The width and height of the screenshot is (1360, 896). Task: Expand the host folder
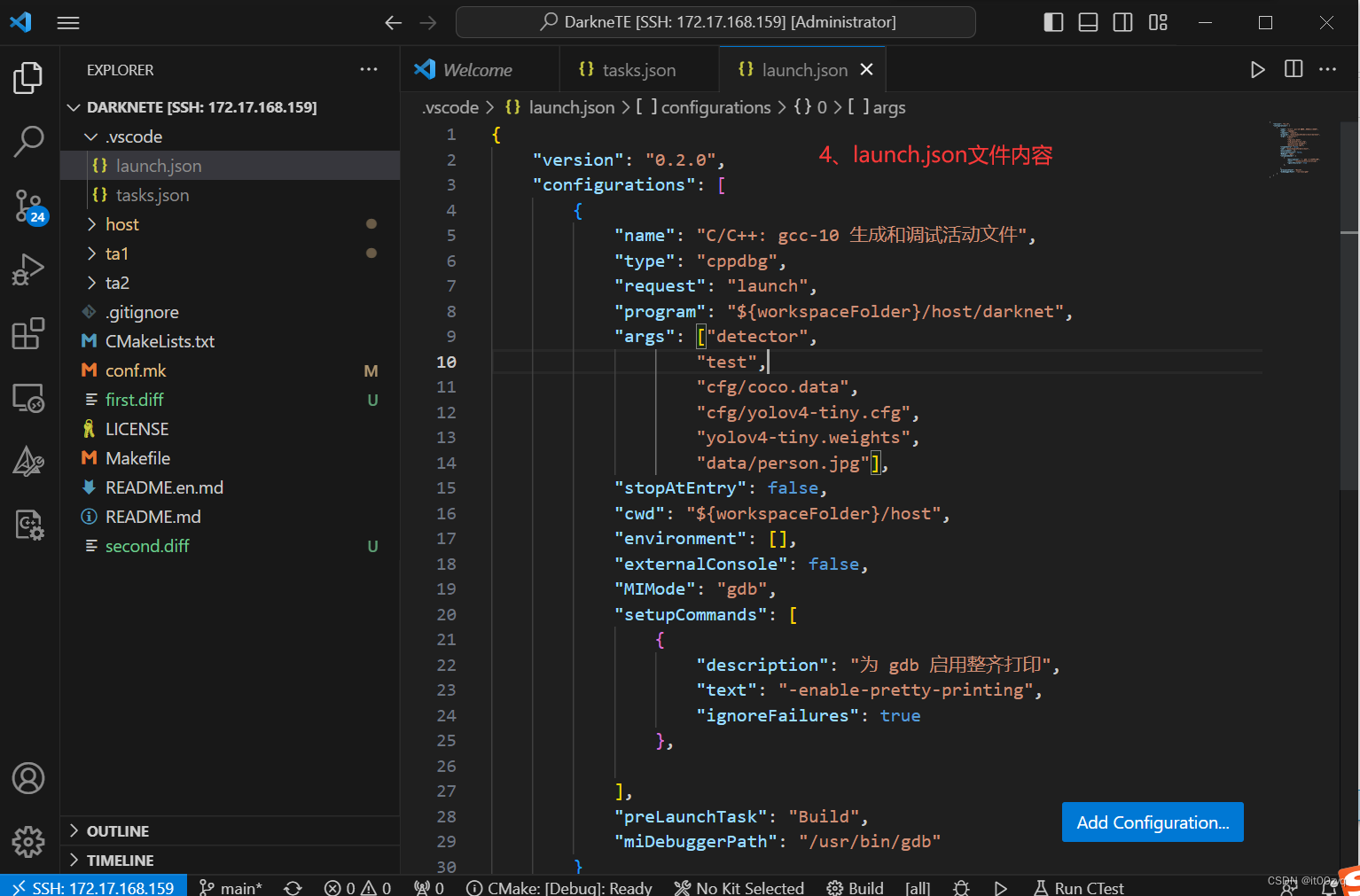tap(230, 224)
